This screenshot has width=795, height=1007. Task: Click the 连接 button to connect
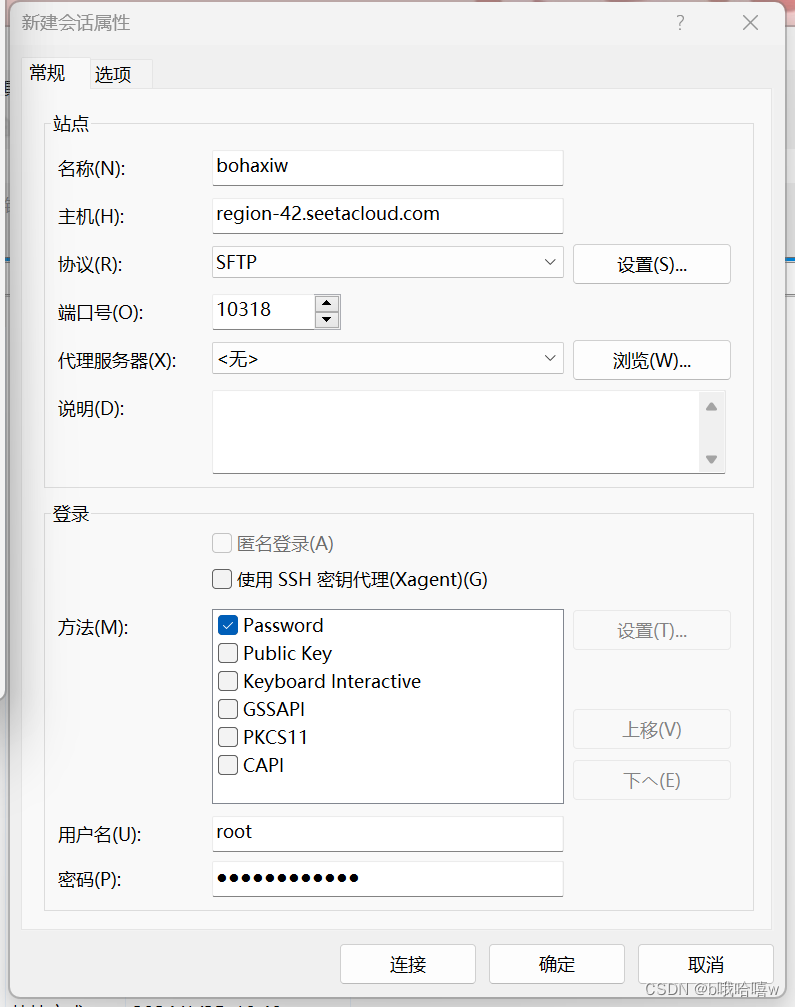[x=407, y=963]
